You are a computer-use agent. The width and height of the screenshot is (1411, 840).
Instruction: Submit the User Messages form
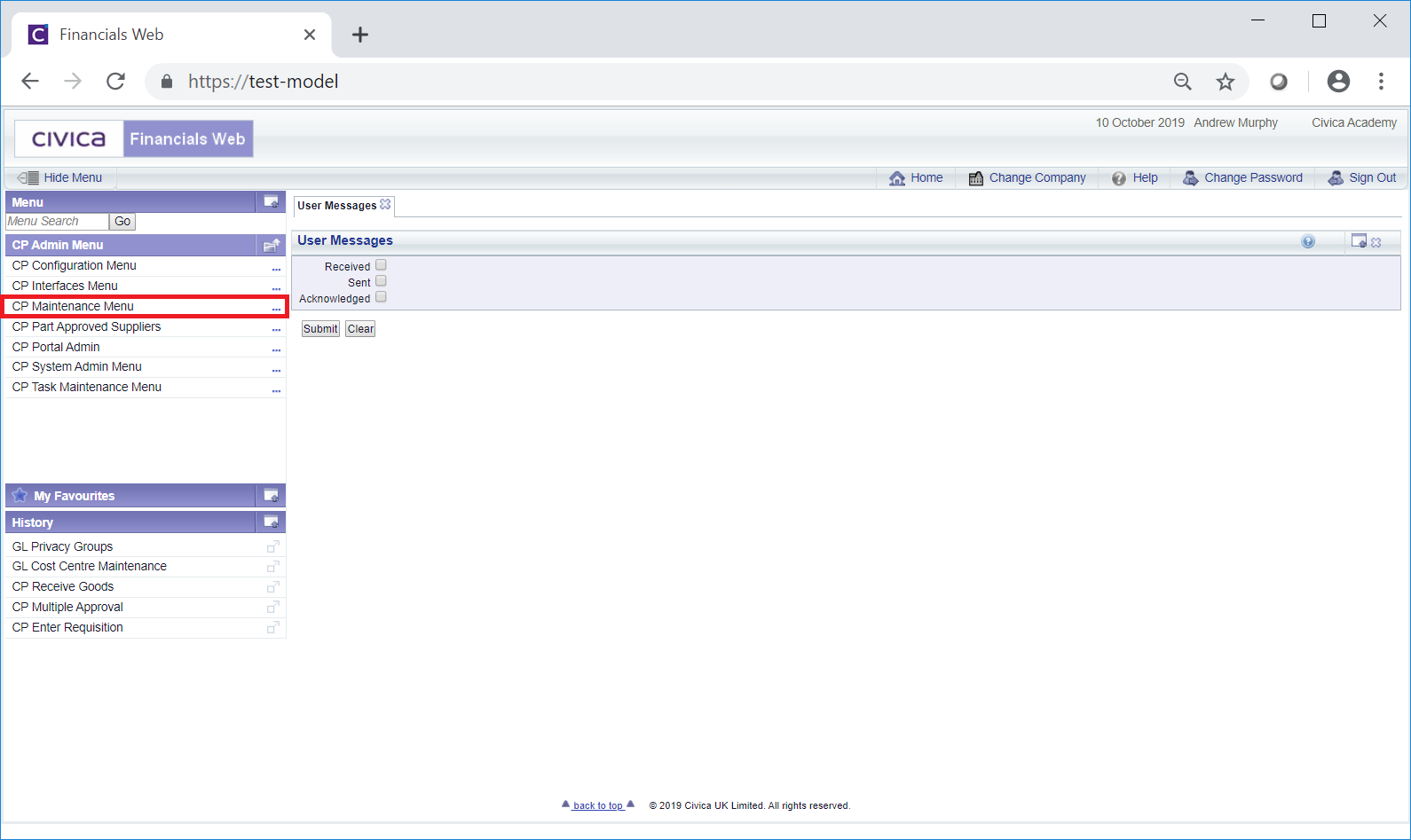320,328
